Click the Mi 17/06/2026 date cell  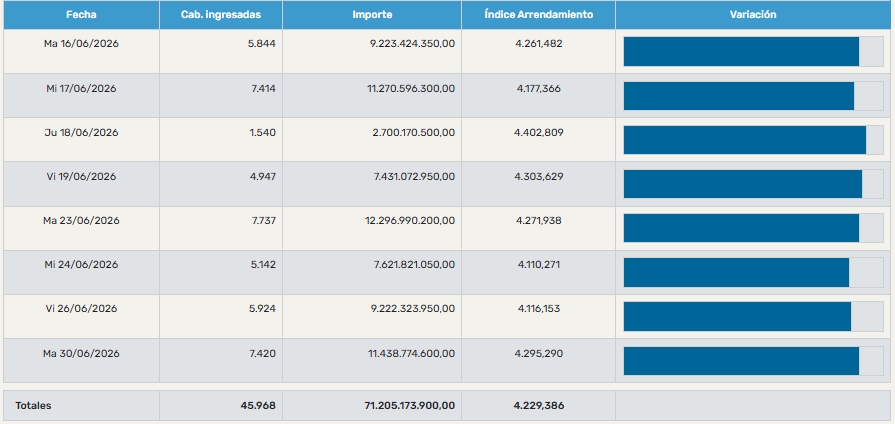[x=81, y=88]
